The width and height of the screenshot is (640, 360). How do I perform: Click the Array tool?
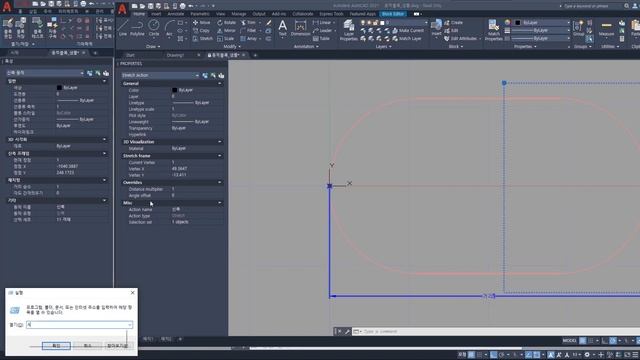click(249, 38)
